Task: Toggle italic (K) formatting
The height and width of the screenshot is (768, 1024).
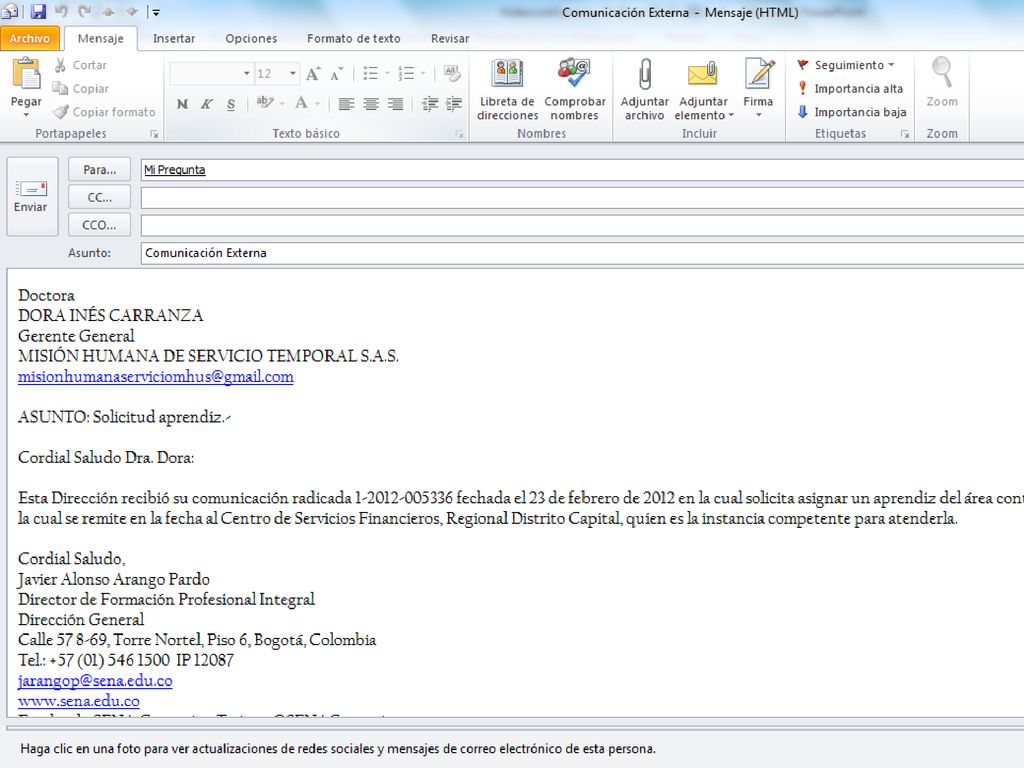Action: [206, 104]
